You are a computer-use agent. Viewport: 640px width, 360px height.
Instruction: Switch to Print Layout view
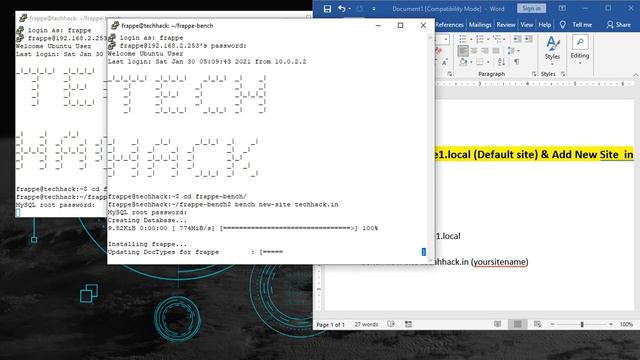pyautogui.click(x=517, y=324)
